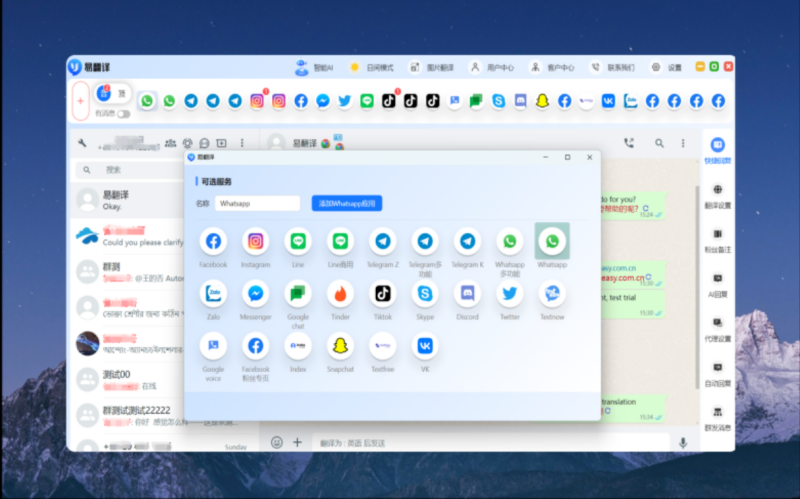
Task: Open the 翻译设置 side panel tab
Action: click(x=717, y=195)
